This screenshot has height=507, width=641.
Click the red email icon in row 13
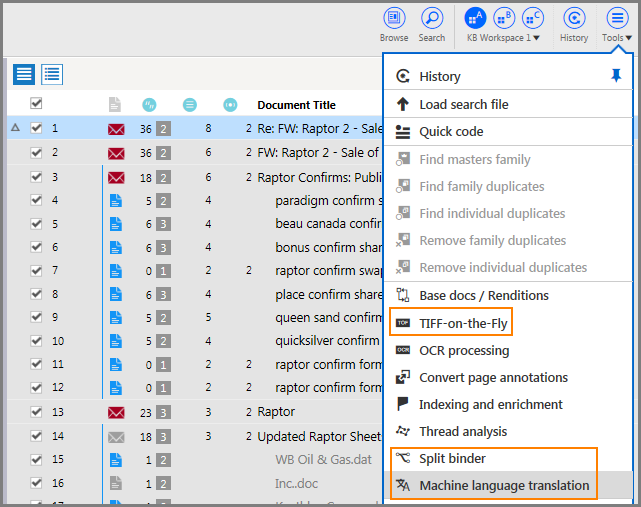pos(116,413)
